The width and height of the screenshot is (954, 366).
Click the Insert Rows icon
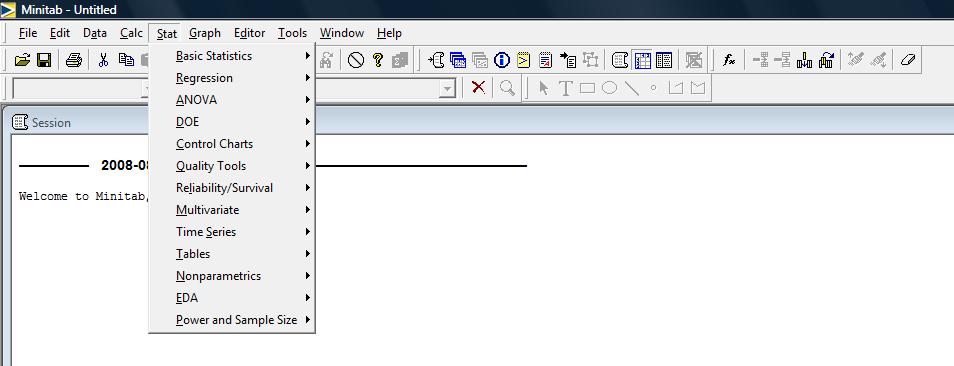point(782,60)
